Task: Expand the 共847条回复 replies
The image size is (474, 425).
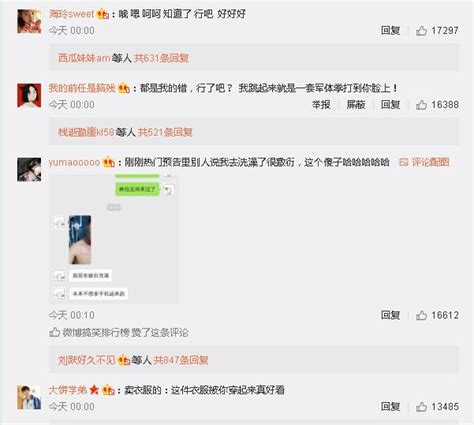Action: (181, 360)
